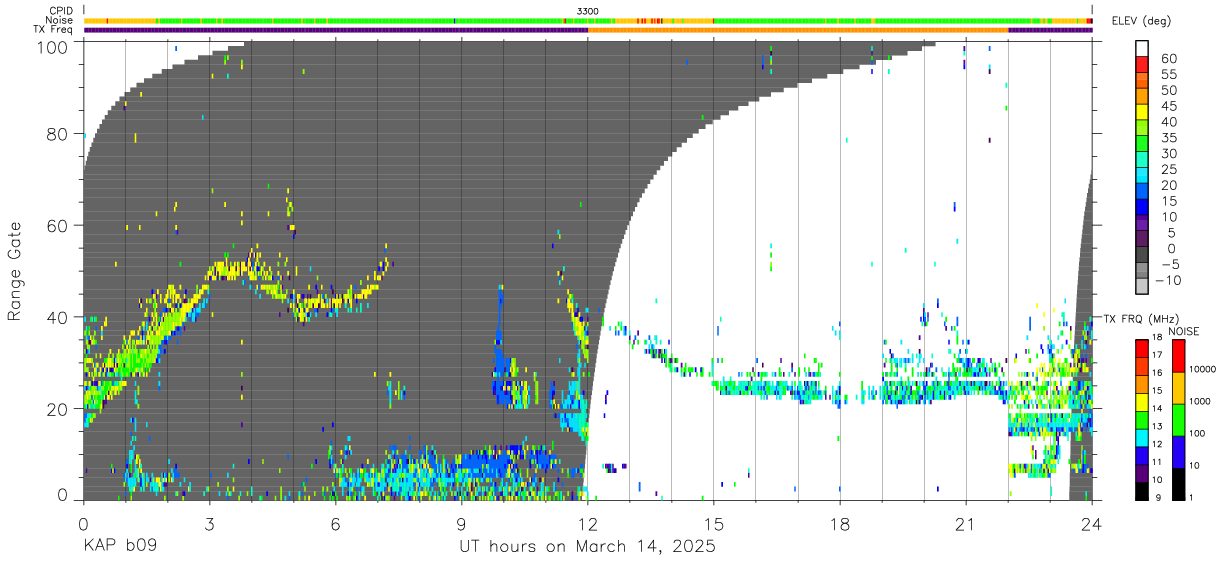The height and width of the screenshot is (567, 1228).
Task: Click the 3 tick label on the UT hours axis
Action: pyautogui.click(x=209, y=524)
